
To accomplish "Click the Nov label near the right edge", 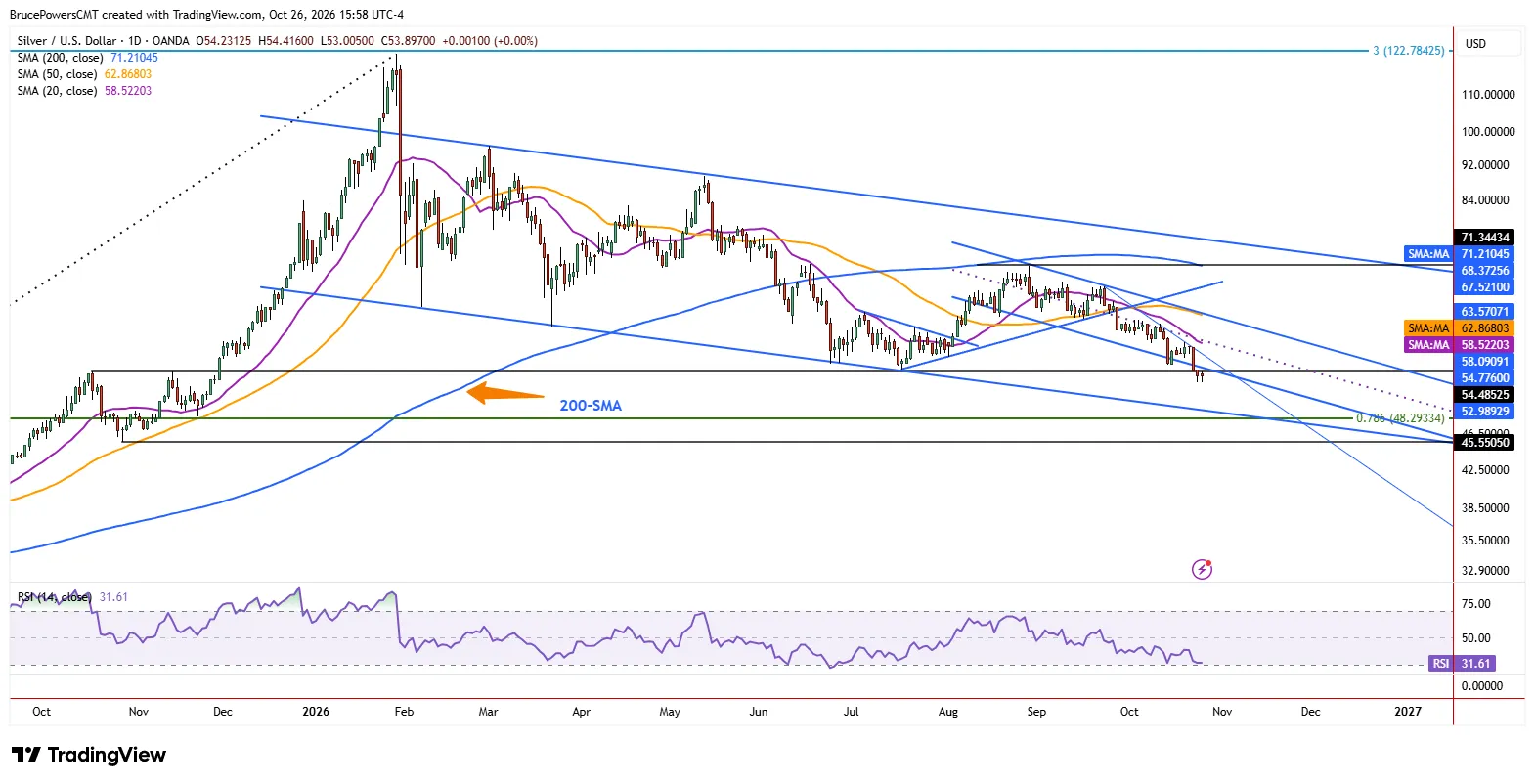I will (x=1222, y=712).
